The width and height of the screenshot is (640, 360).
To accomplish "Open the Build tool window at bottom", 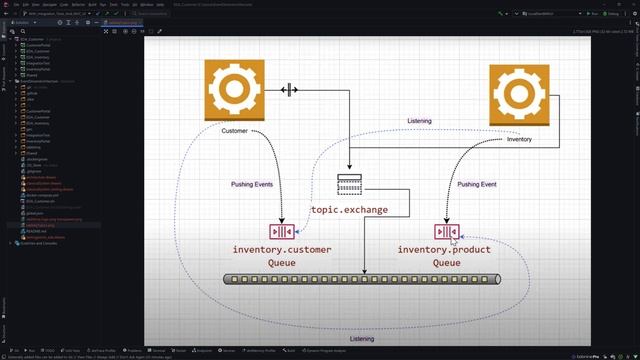I will [289, 351].
